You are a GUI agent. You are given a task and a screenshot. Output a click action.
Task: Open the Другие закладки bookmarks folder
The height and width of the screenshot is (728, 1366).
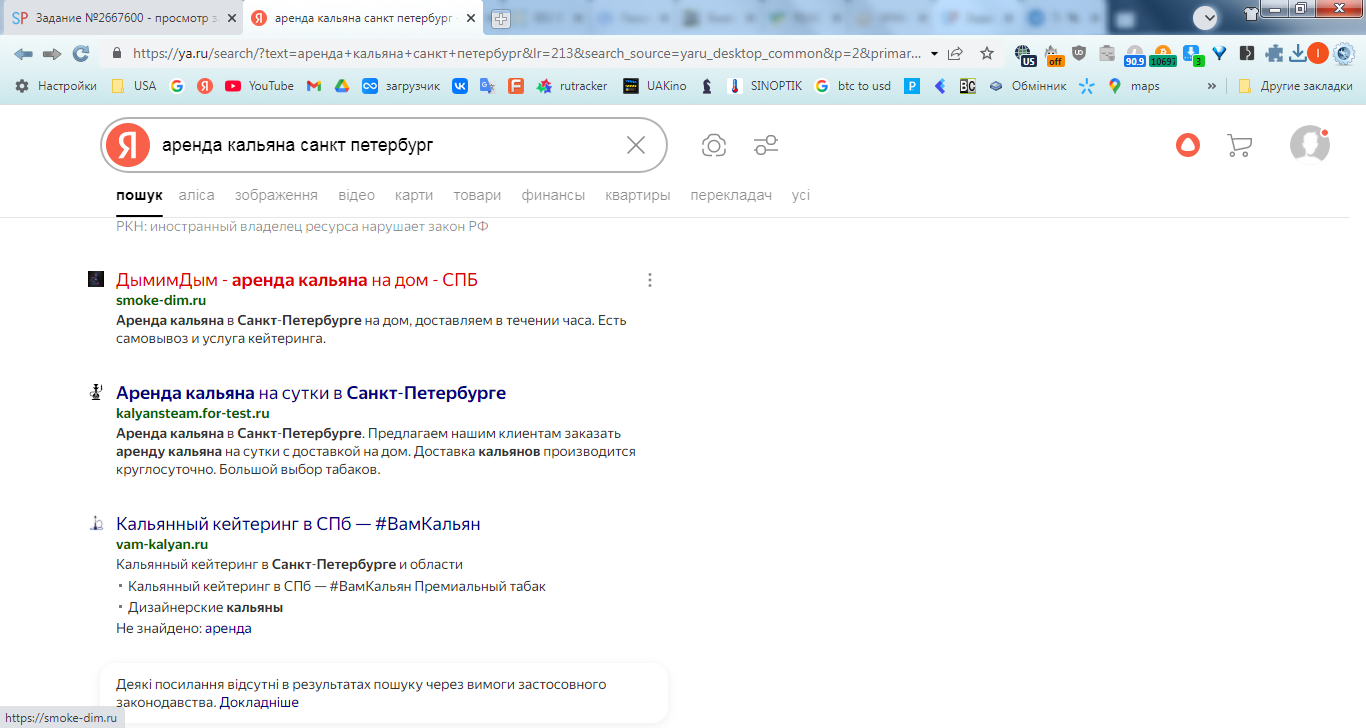coord(1295,86)
